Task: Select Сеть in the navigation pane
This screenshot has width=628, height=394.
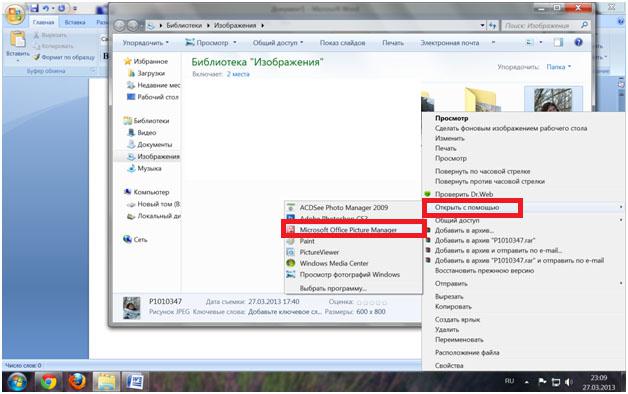Action: point(140,240)
